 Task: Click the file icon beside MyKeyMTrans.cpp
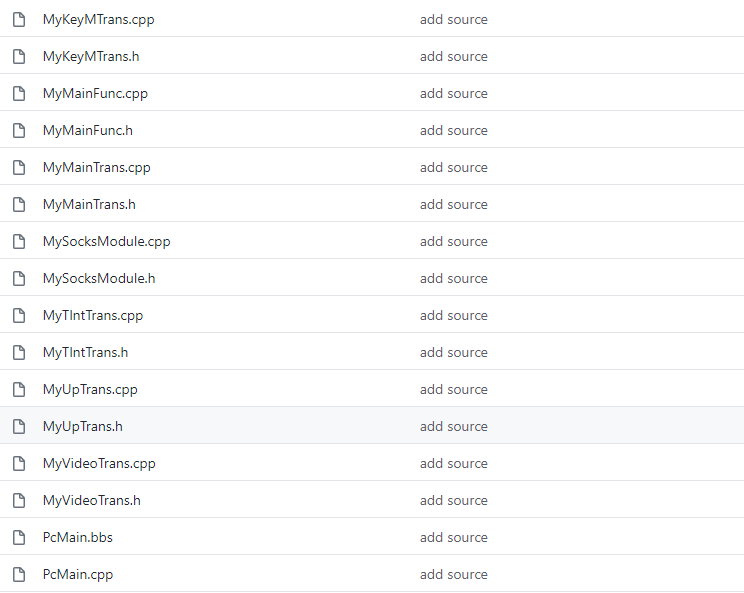18,20
